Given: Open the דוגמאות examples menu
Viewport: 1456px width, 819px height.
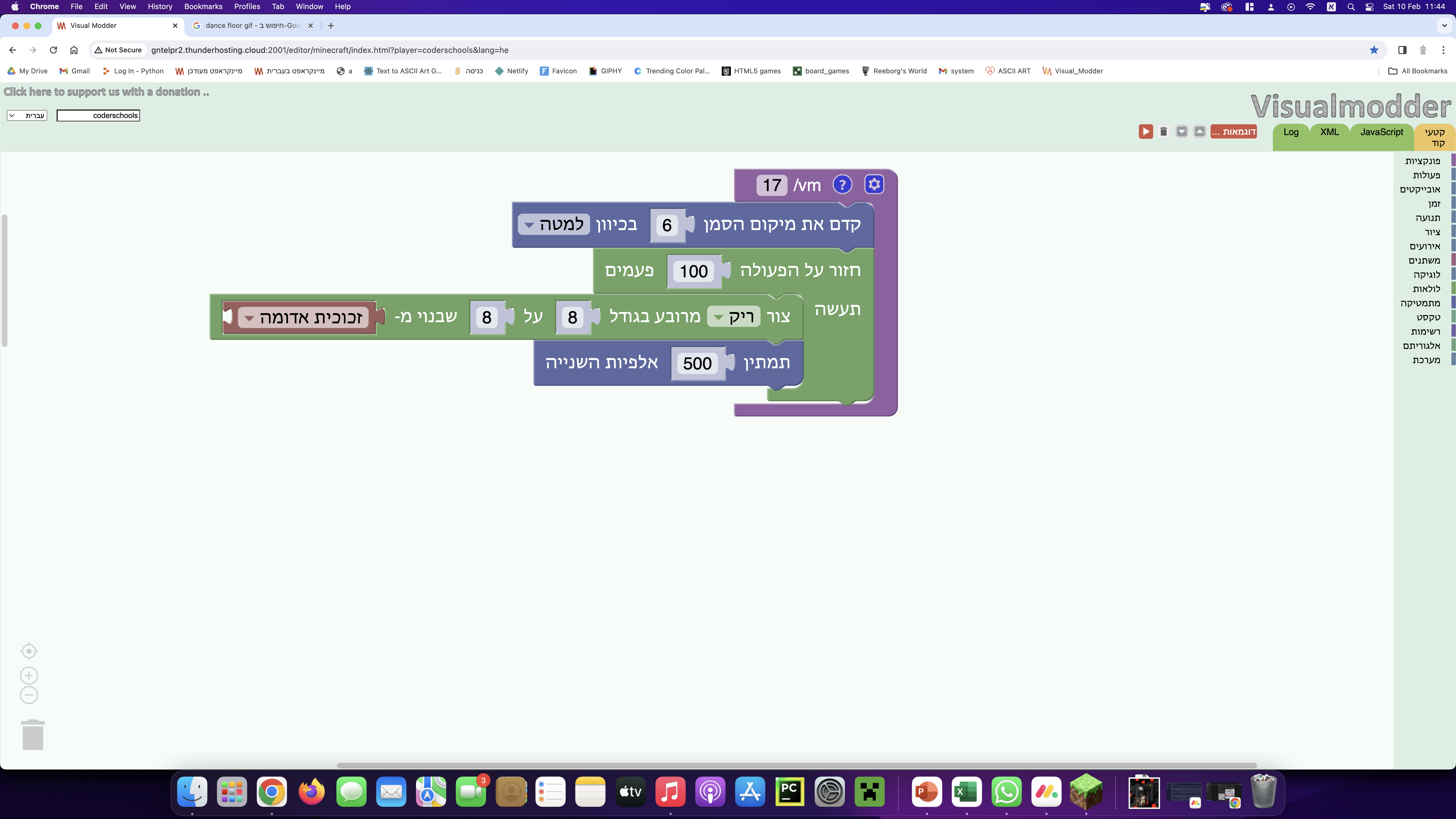Looking at the screenshot, I should 1233,132.
